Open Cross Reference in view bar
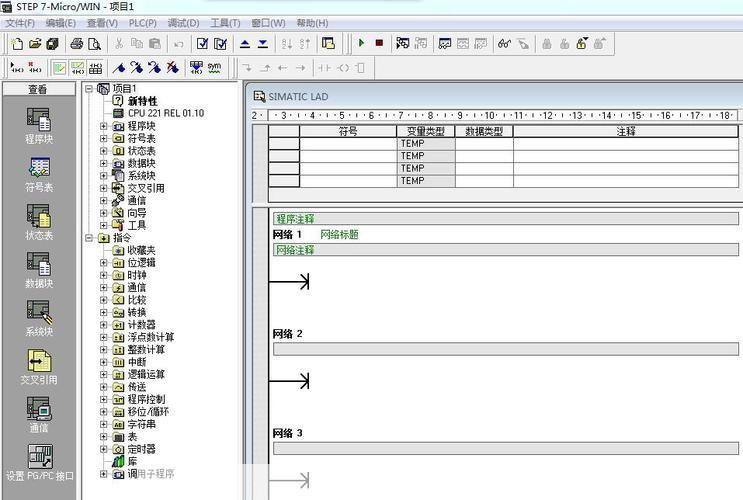743x500 pixels. 38,367
